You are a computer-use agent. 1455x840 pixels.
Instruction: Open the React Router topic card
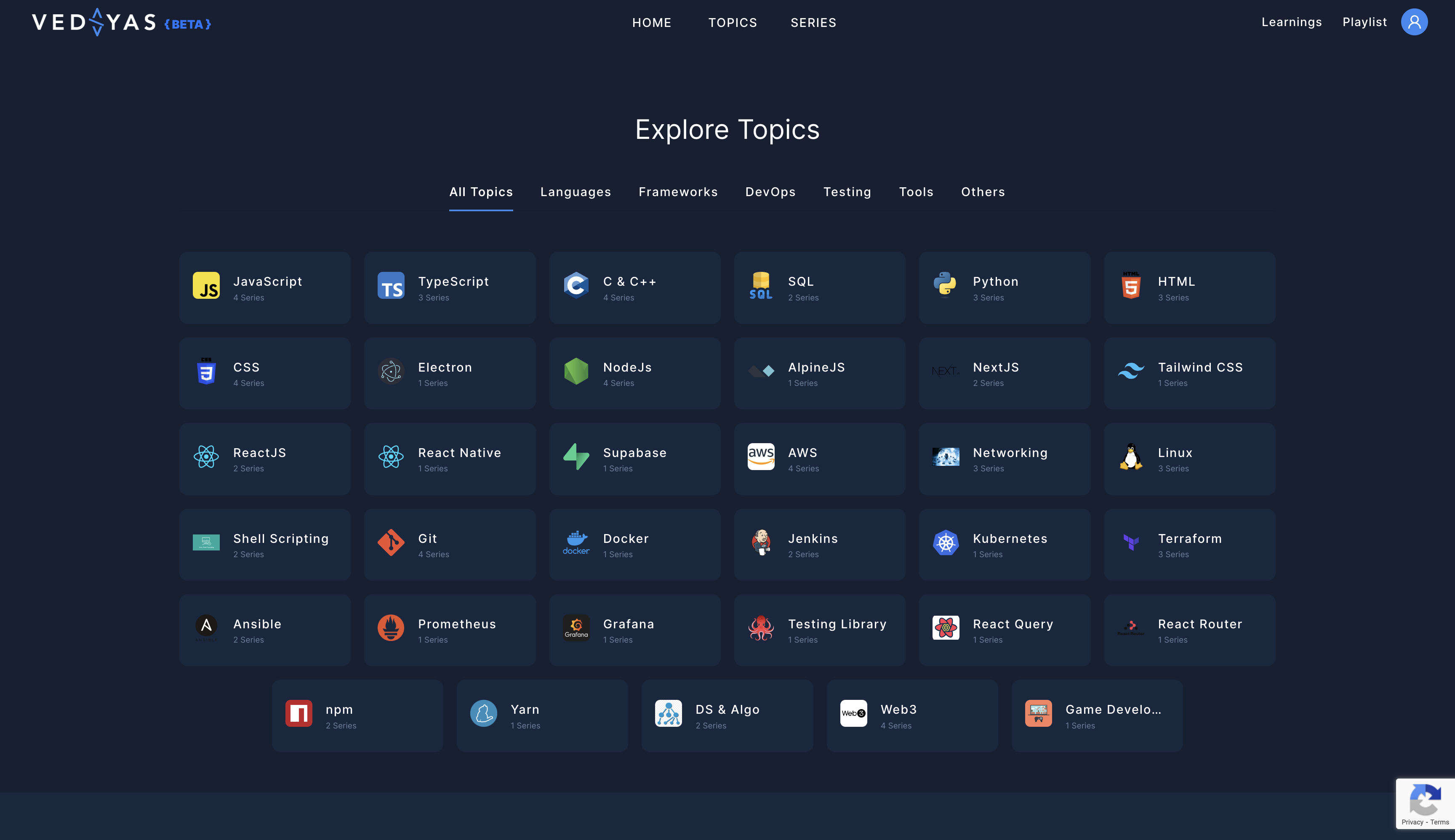tap(1189, 630)
